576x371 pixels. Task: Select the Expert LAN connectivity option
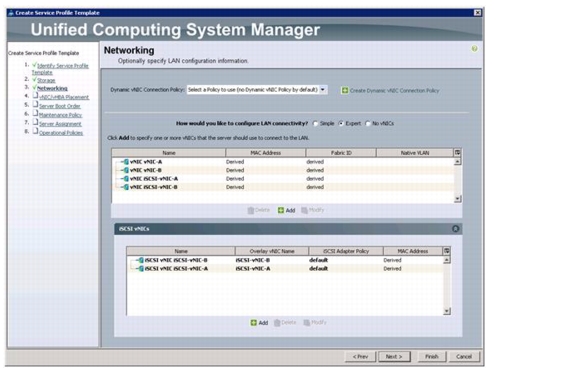pyautogui.click(x=341, y=123)
